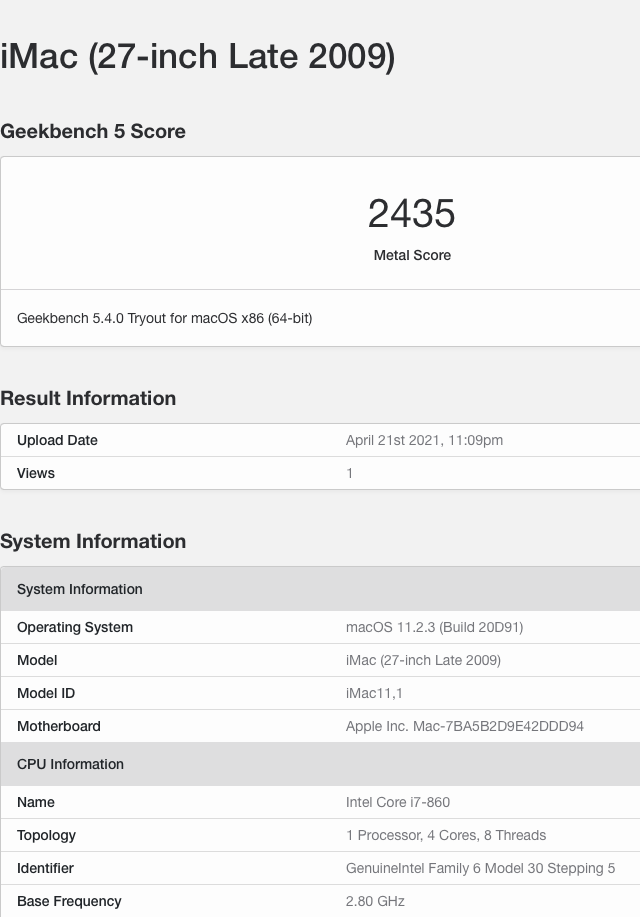Click the Topology label
This screenshot has width=640, height=917.
point(46,836)
